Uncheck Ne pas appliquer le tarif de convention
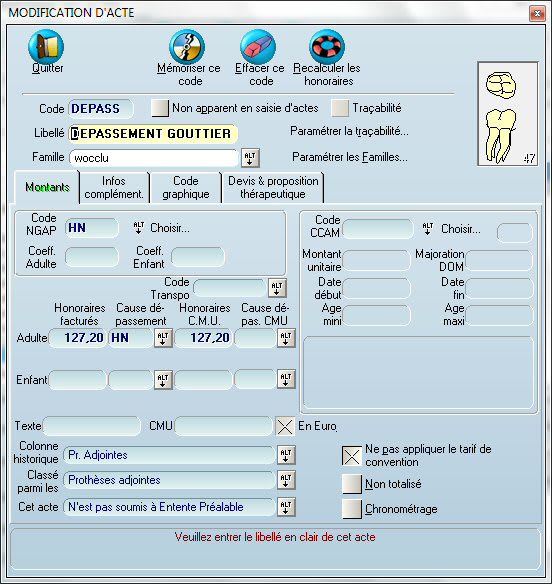This screenshot has height=584, width=552. click(x=352, y=456)
